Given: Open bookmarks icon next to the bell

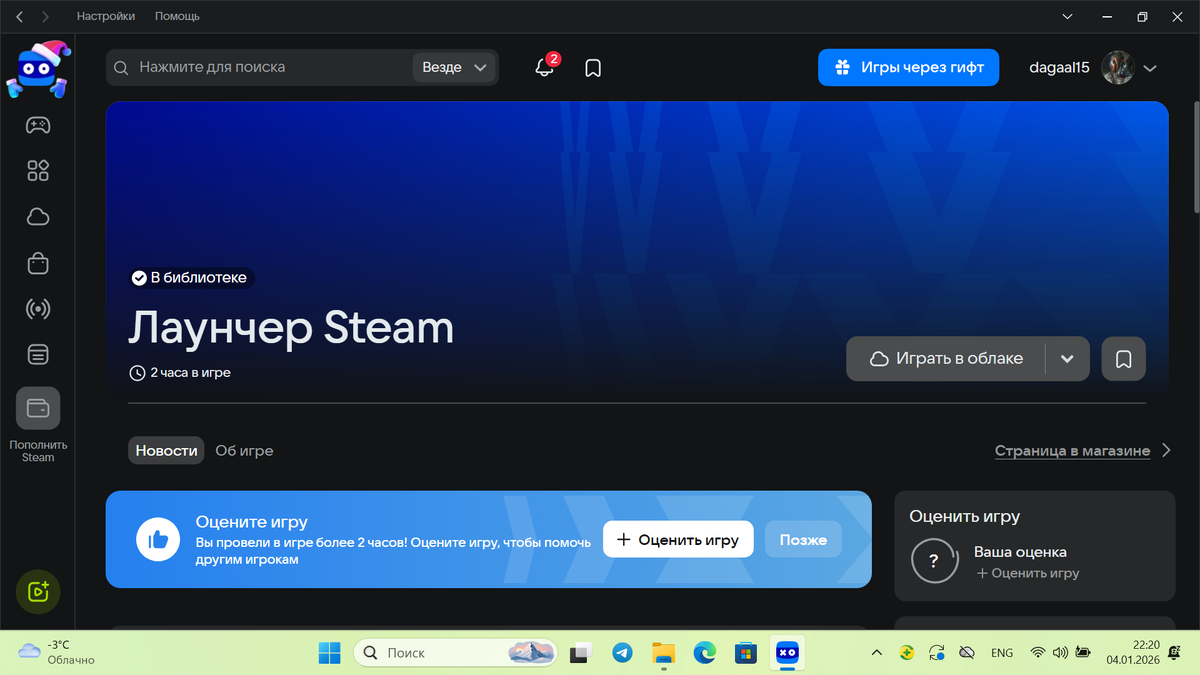Looking at the screenshot, I should pos(593,68).
